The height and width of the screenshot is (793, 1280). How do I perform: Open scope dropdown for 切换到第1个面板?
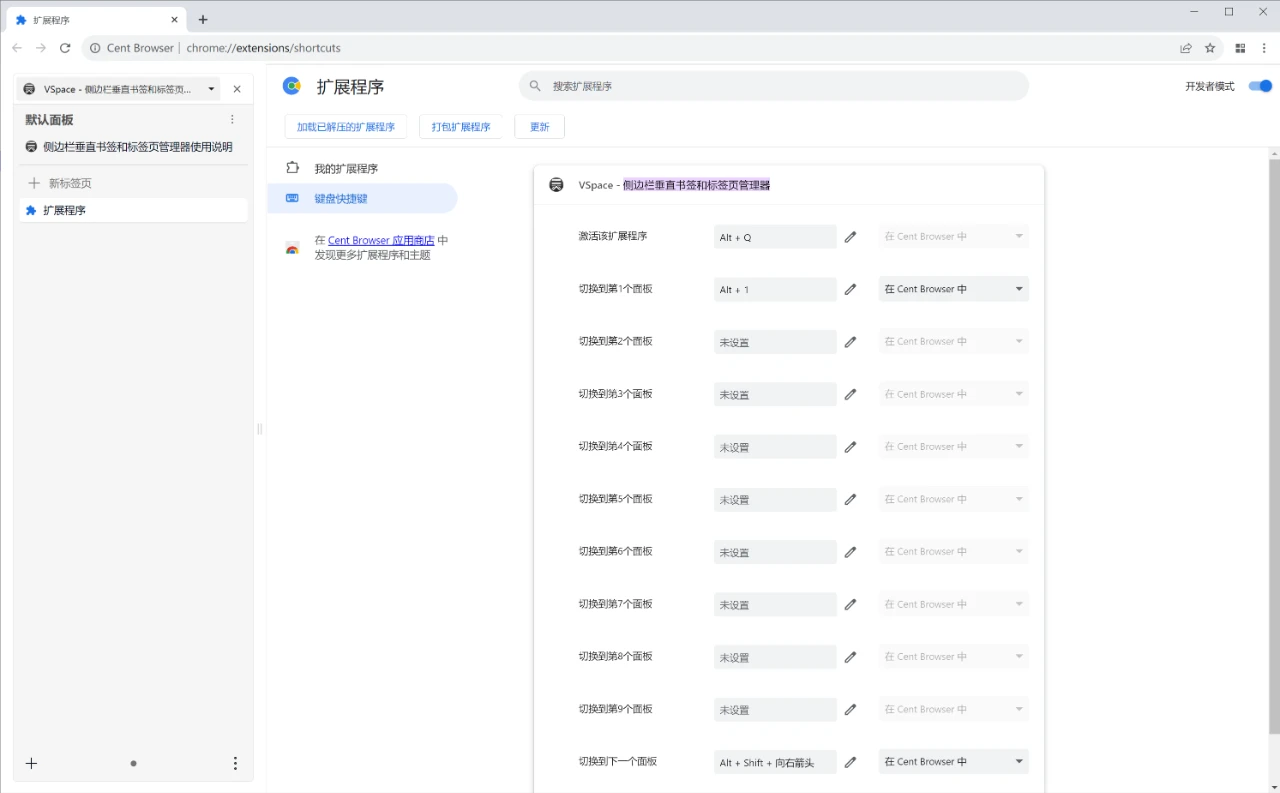(x=954, y=289)
